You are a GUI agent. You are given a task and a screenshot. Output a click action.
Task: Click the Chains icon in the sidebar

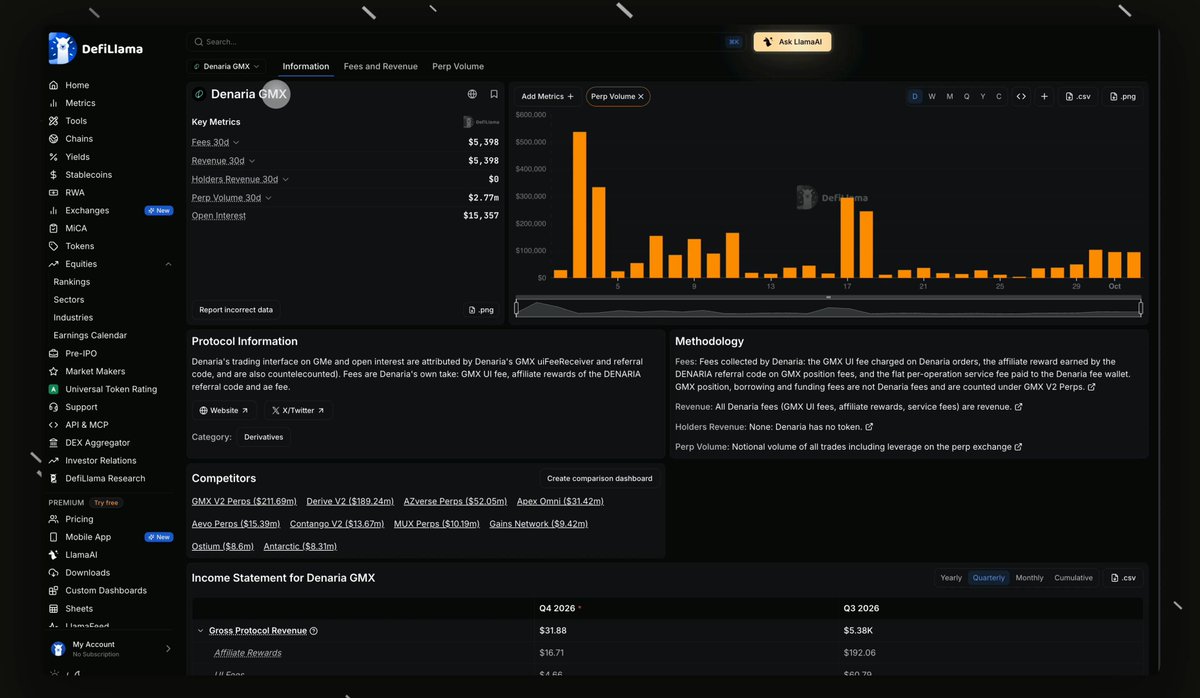tap(54, 139)
